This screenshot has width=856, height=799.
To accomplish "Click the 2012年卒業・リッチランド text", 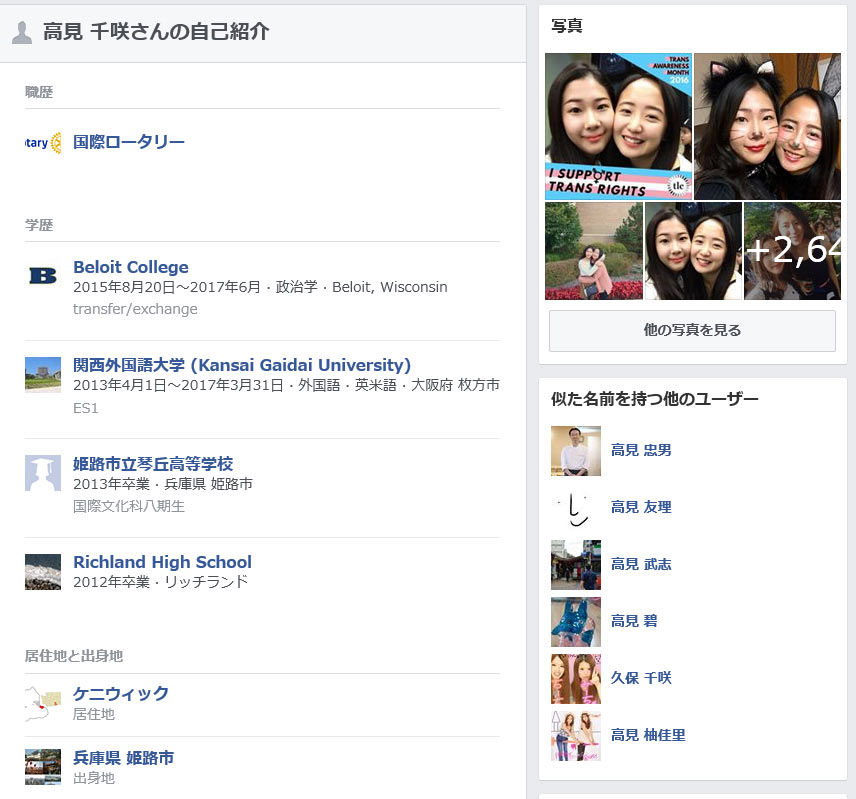I will 160,582.
